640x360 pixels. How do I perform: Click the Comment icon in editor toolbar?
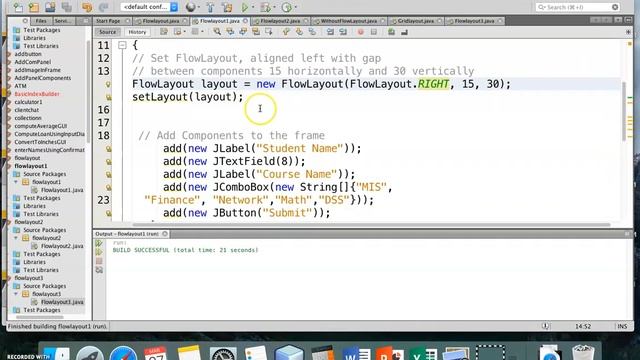(391, 32)
